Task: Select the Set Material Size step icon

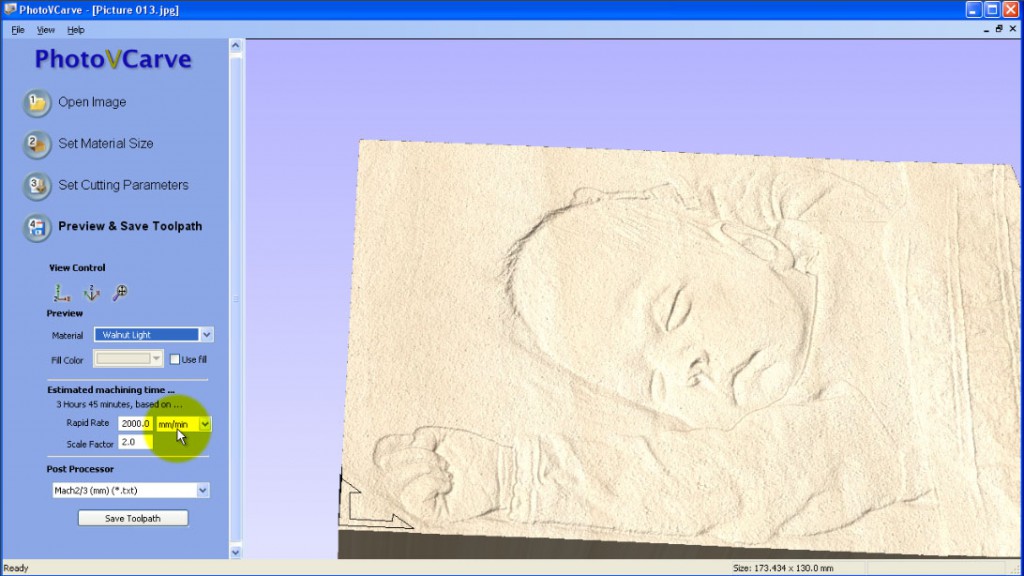Action: pyautogui.click(x=36, y=145)
